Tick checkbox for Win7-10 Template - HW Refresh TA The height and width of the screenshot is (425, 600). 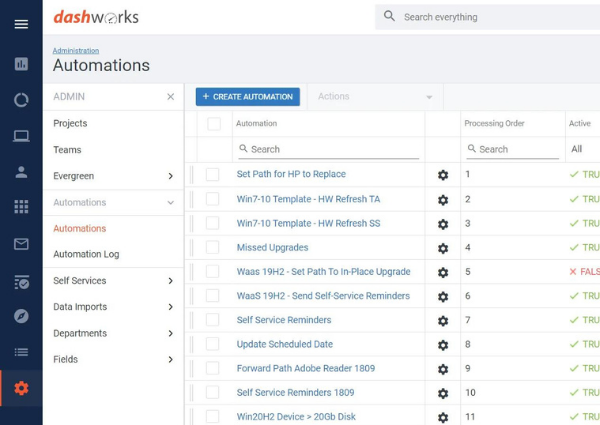pos(212,199)
